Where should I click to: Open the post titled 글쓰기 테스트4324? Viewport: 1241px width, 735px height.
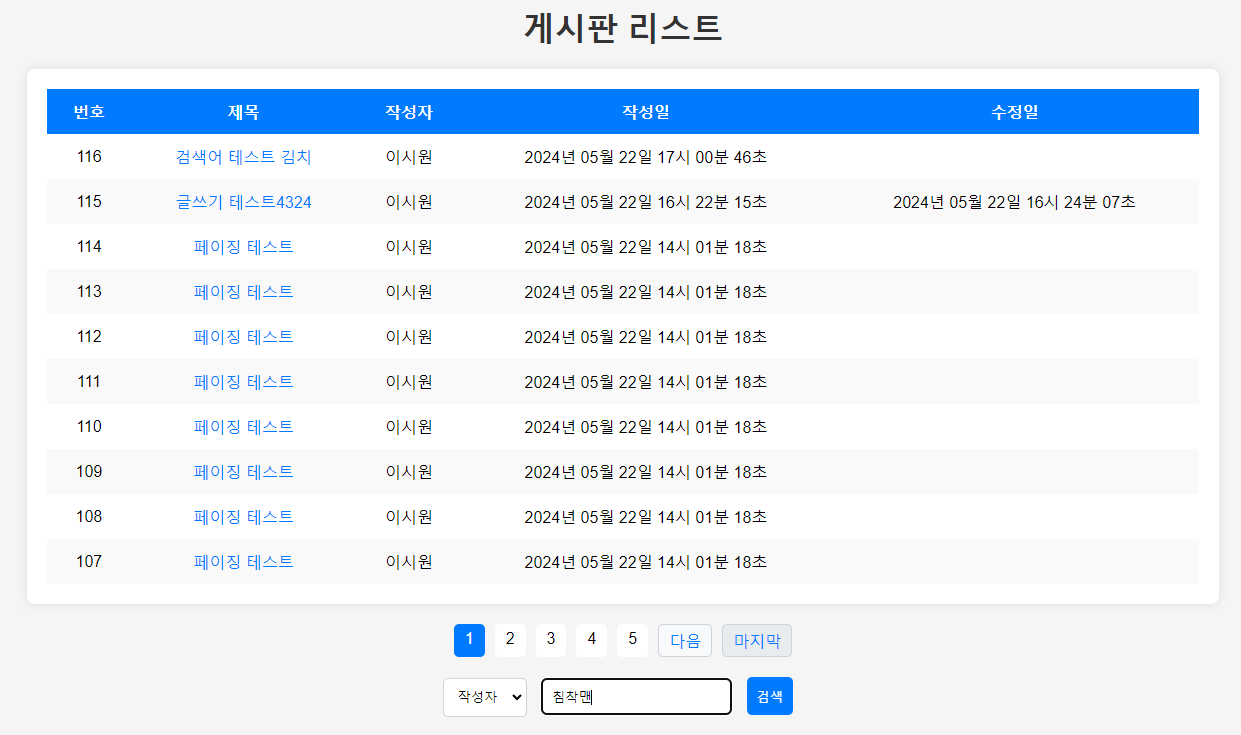pyautogui.click(x=244, y=202)
